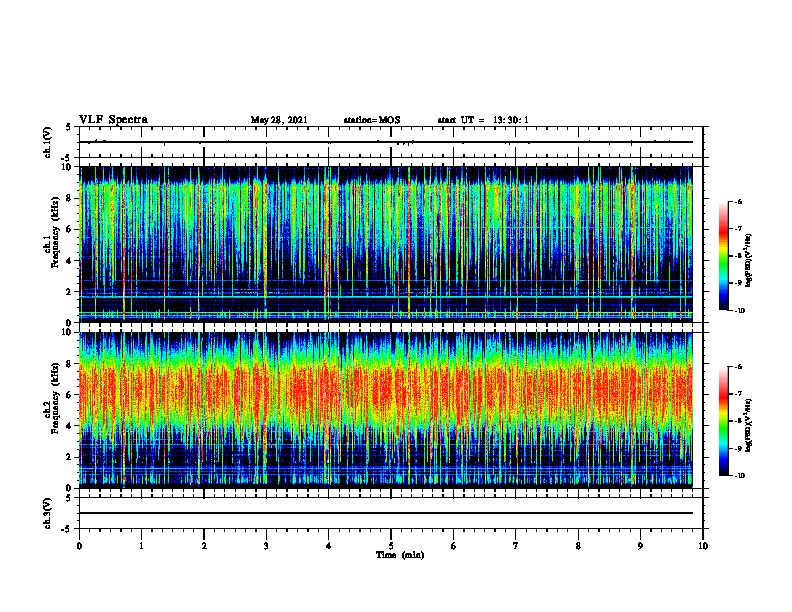Click the ch.2 frequency tick label "8"
The image size is (792, 612).
coord(70,364)
